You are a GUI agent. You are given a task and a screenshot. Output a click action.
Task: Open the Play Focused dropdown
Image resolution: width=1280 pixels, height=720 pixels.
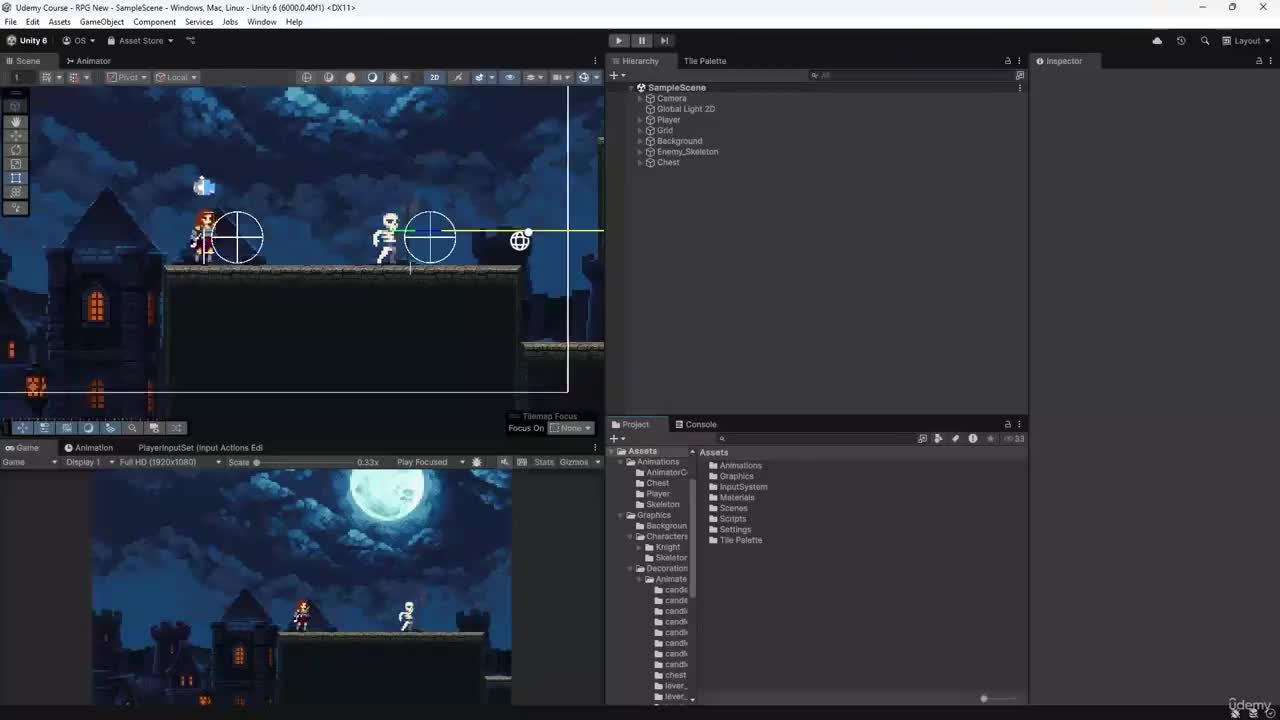point(429,462)
